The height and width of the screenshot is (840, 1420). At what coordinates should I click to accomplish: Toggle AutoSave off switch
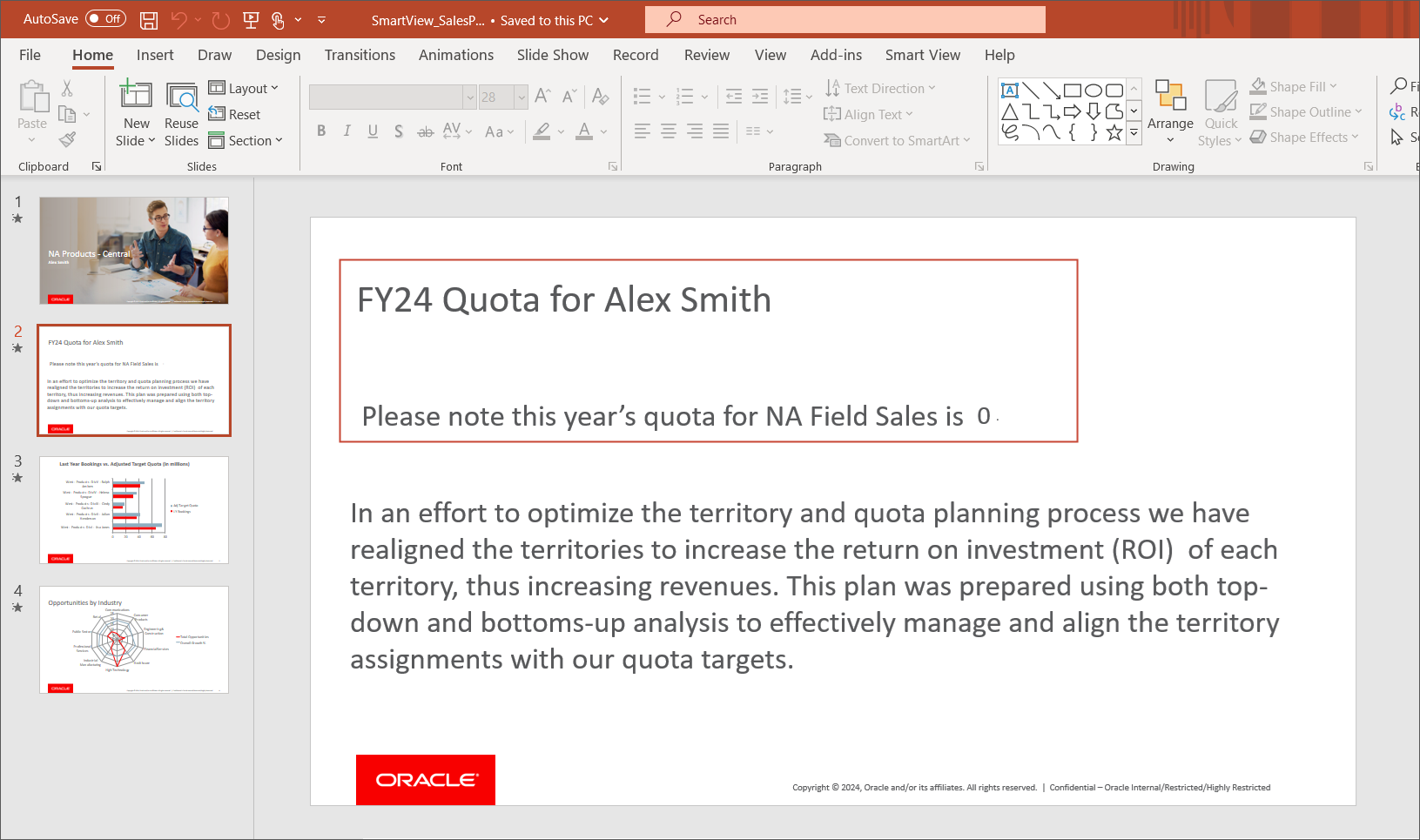(105, 18)
